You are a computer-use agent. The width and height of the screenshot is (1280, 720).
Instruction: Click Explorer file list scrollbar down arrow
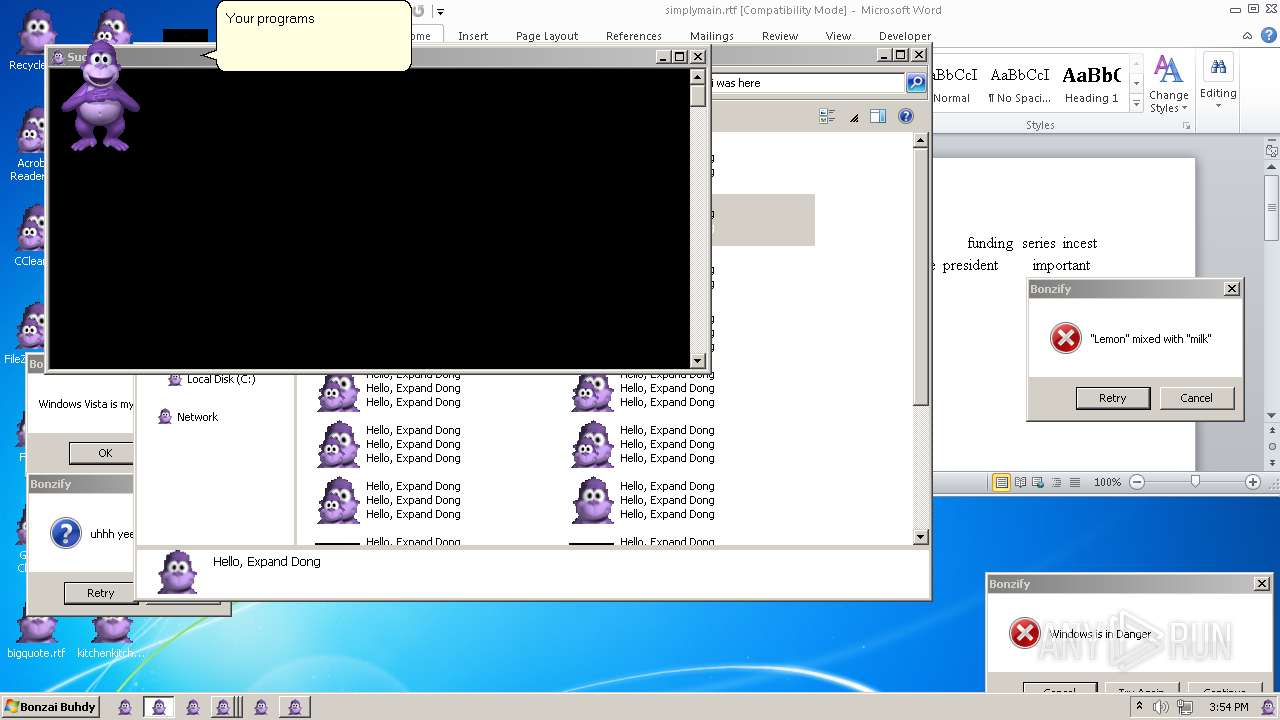[921, 537]
